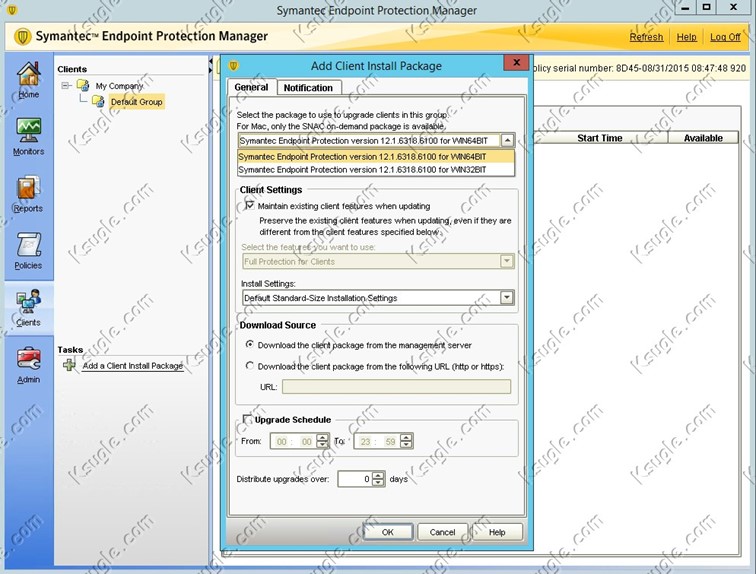
Task: Click the Clients panel heading text
Action: click(x=72, y=69)
